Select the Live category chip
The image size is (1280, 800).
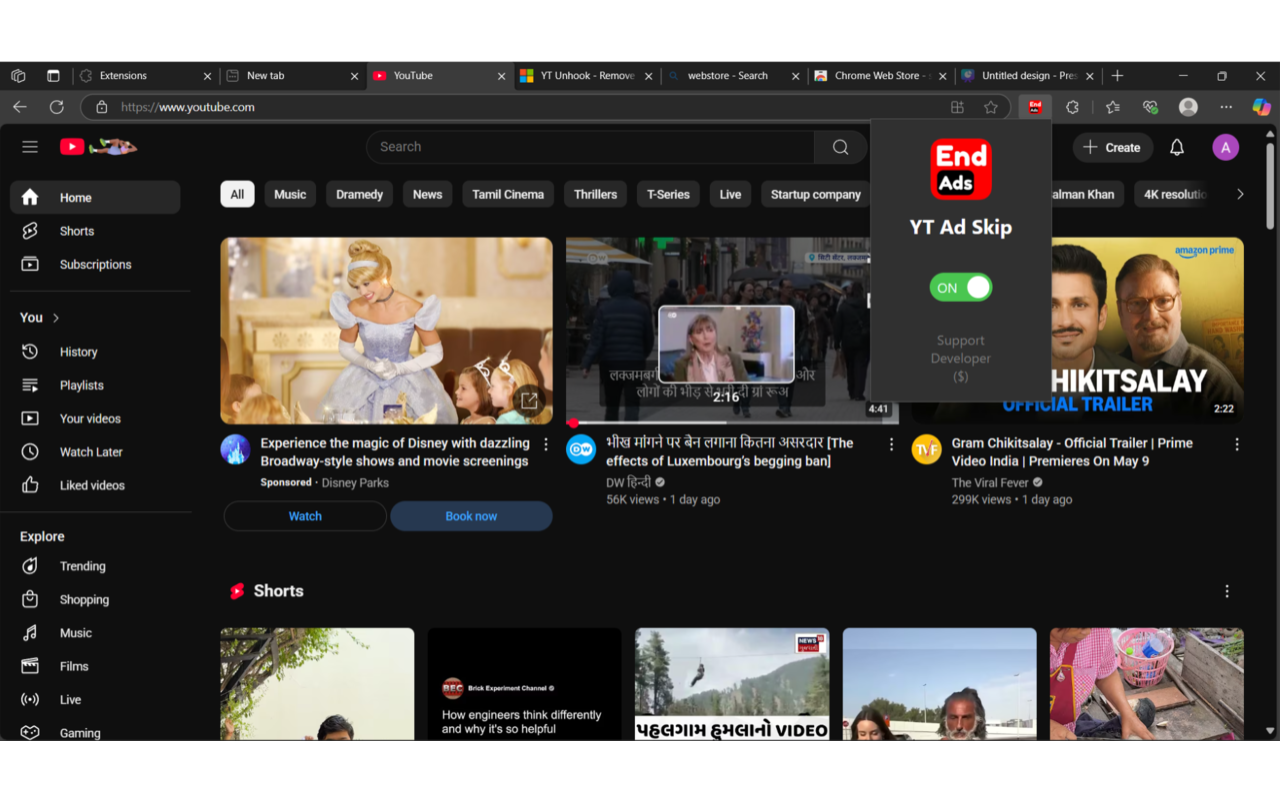(x=730, y=194)
